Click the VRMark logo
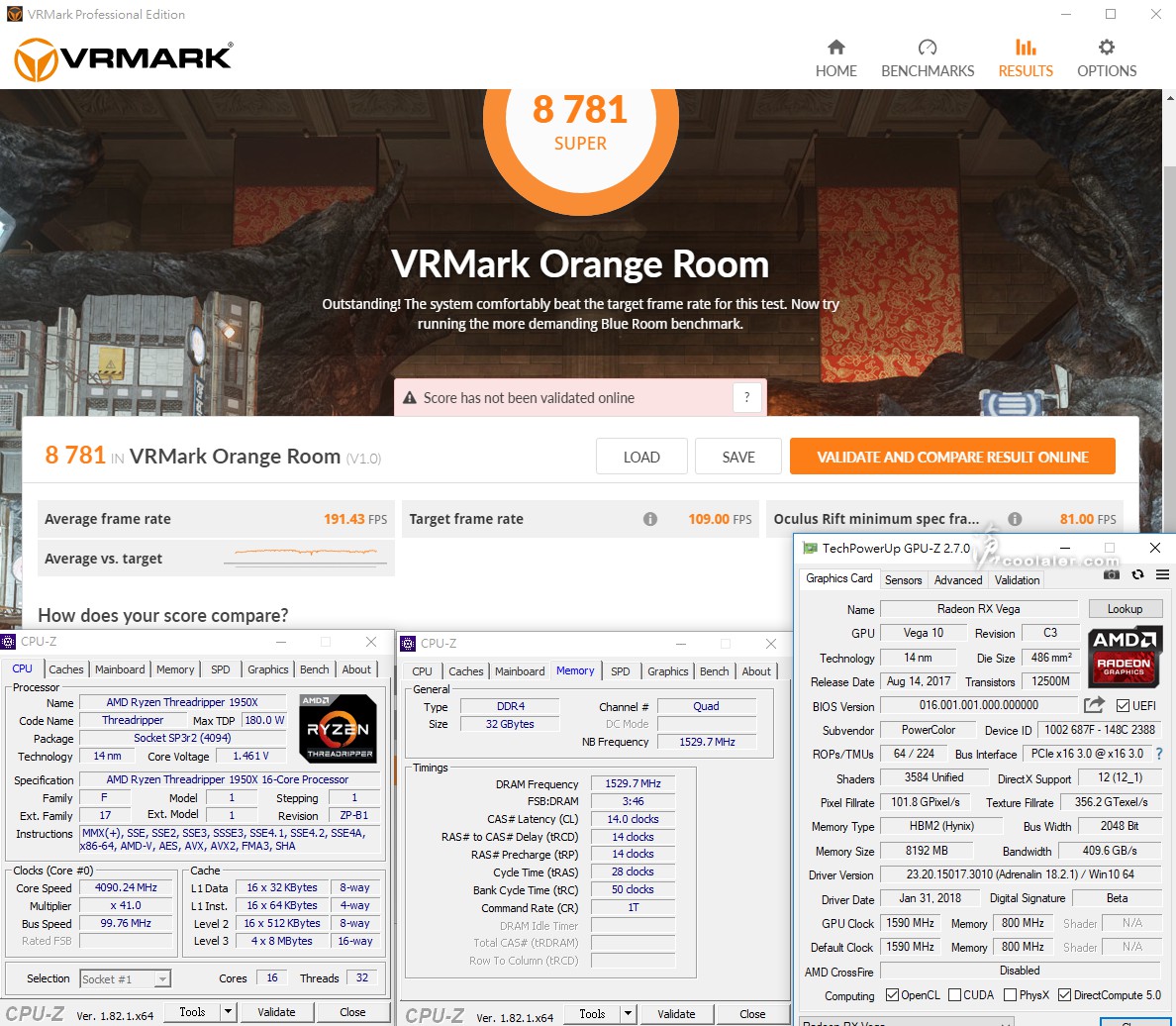This screenshot has width=1176, height=1026. click(124, 59)
